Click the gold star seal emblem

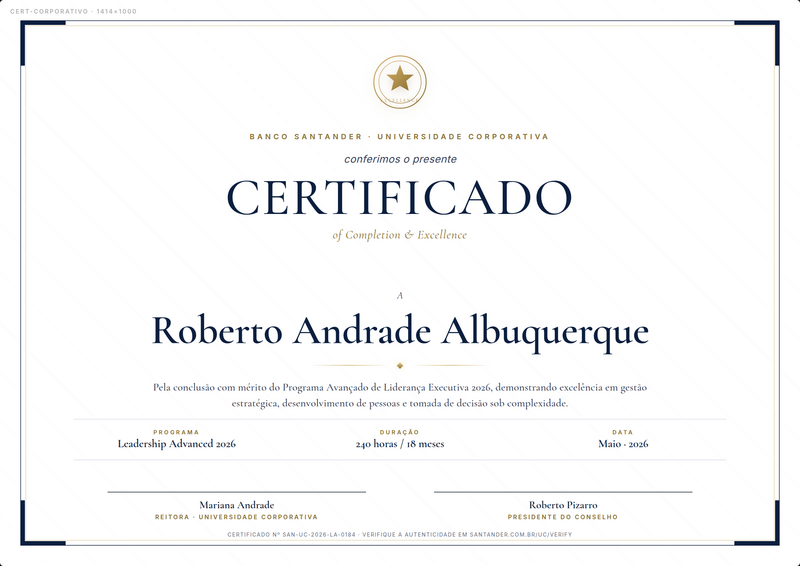(x=400, y=82)
